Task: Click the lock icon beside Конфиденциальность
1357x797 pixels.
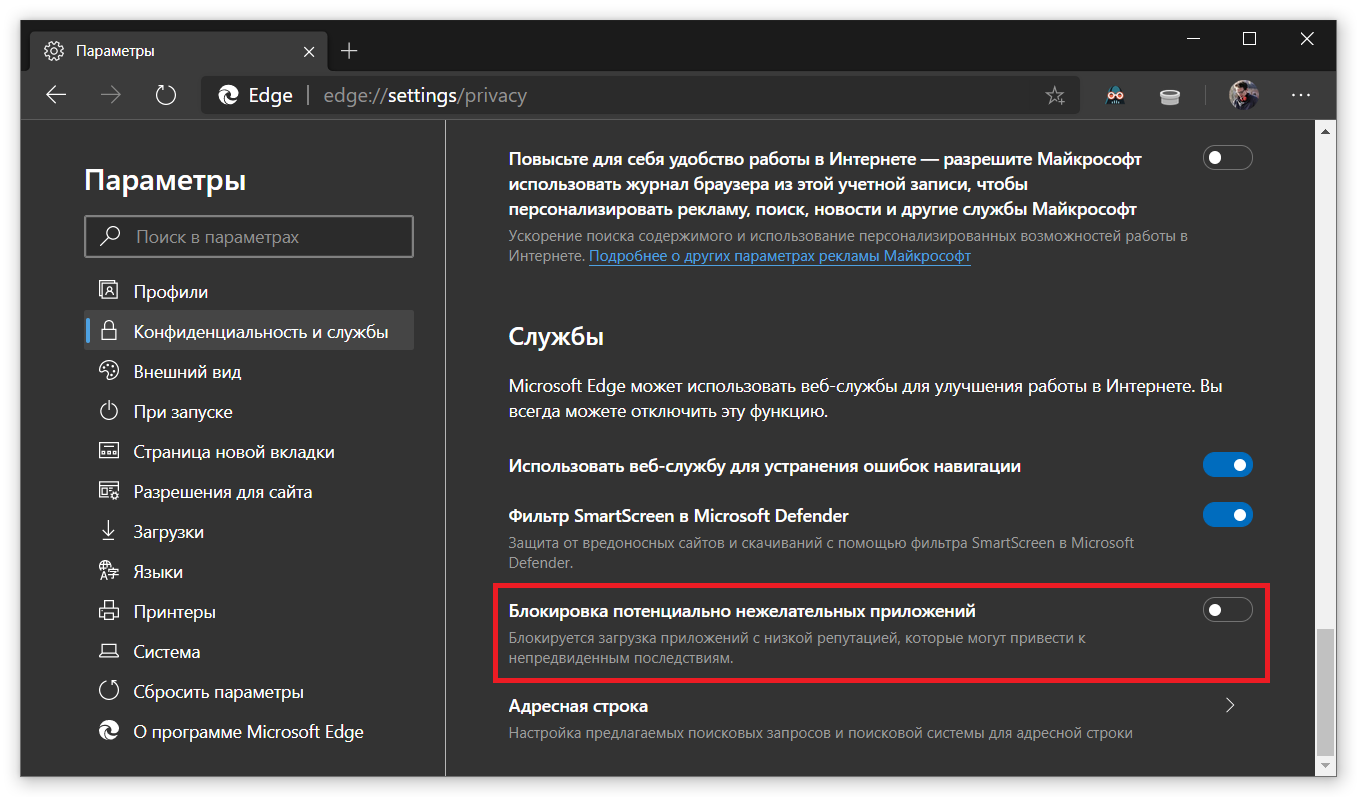Action: tap(109, 331)
